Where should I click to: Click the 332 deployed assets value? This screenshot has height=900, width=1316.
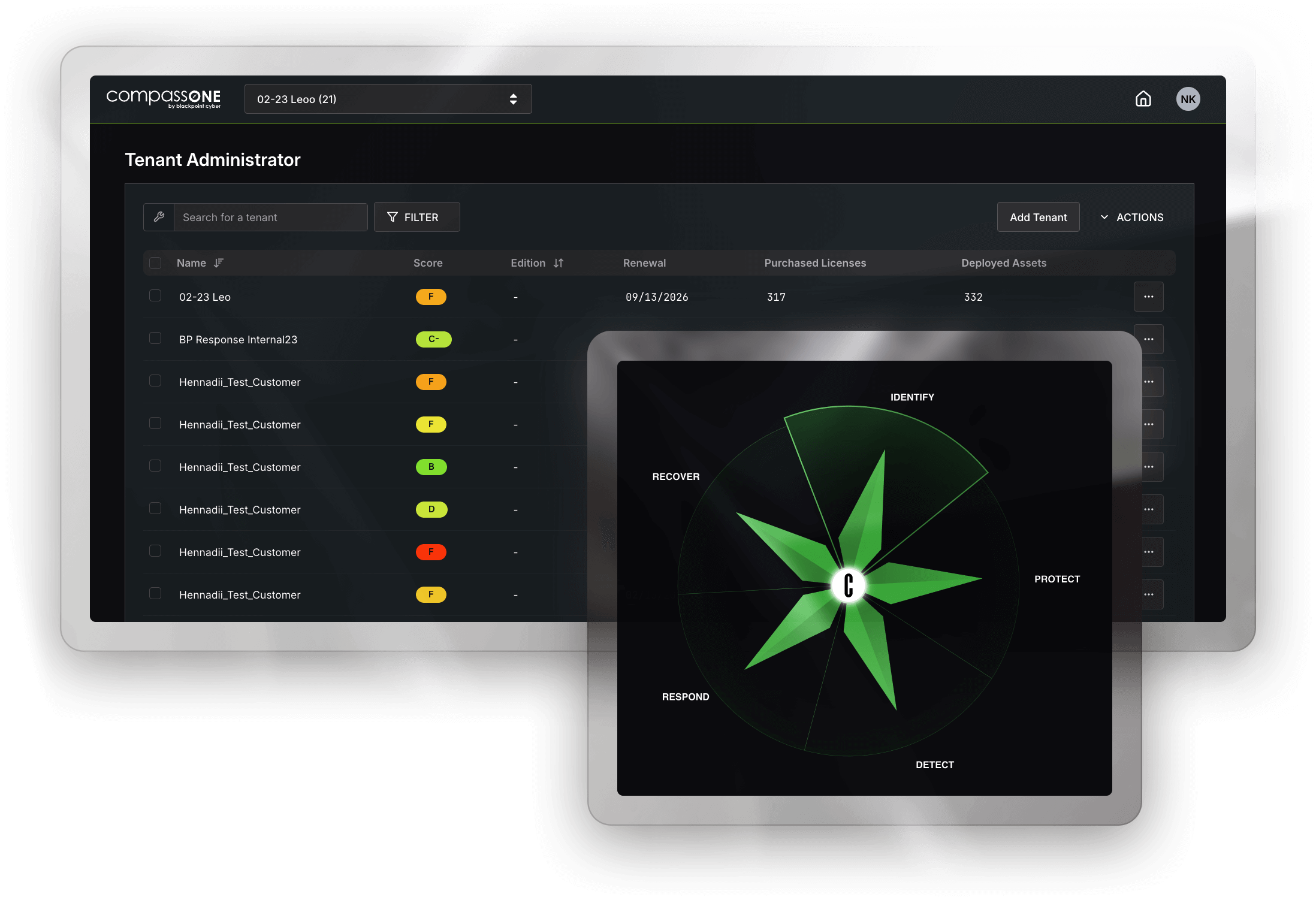tap(973, 297)
